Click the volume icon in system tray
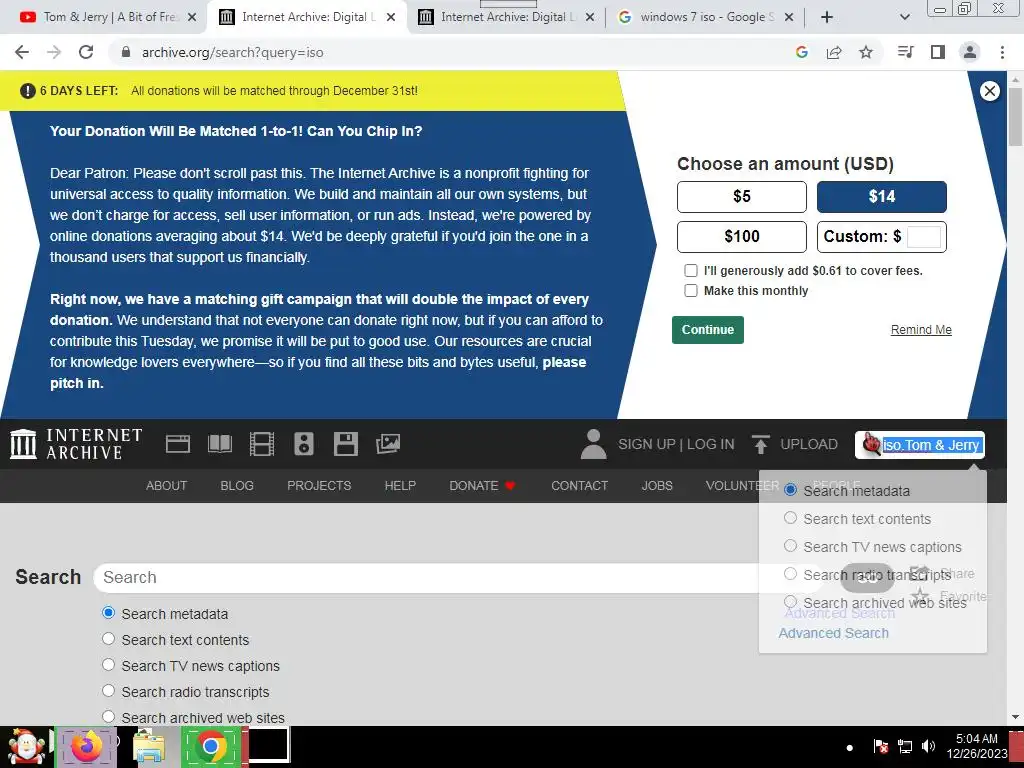This screenshot has width=1024, height=768. [928, 746]
